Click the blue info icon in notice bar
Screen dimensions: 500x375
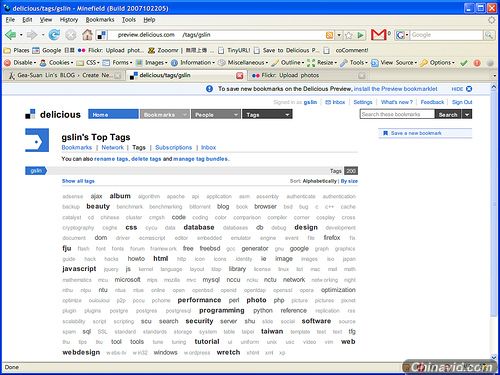point(209,89)
